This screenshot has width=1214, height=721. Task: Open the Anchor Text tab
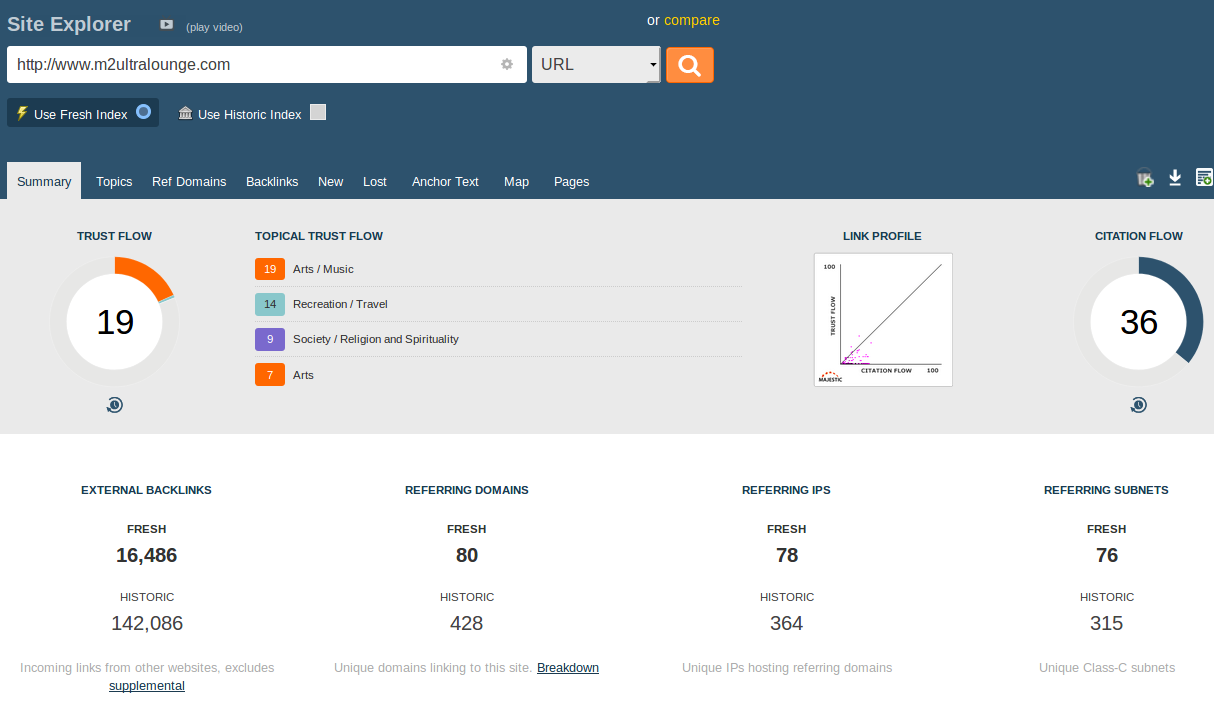tap(445, 181)
